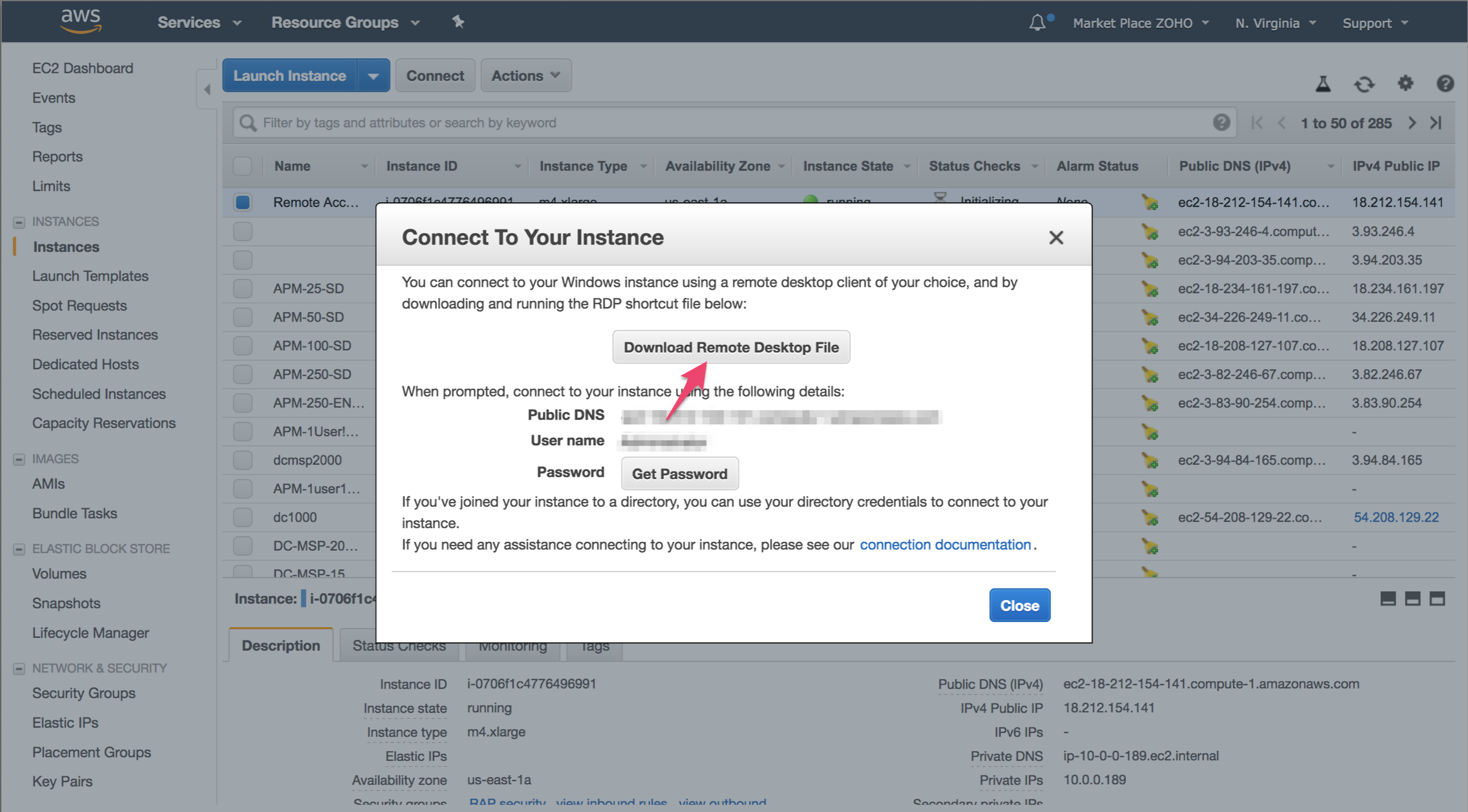Screen dimensions: 1468x812
Task: Collapse the IMAGES section in sidebar
Action: click(x=19, y=459)
